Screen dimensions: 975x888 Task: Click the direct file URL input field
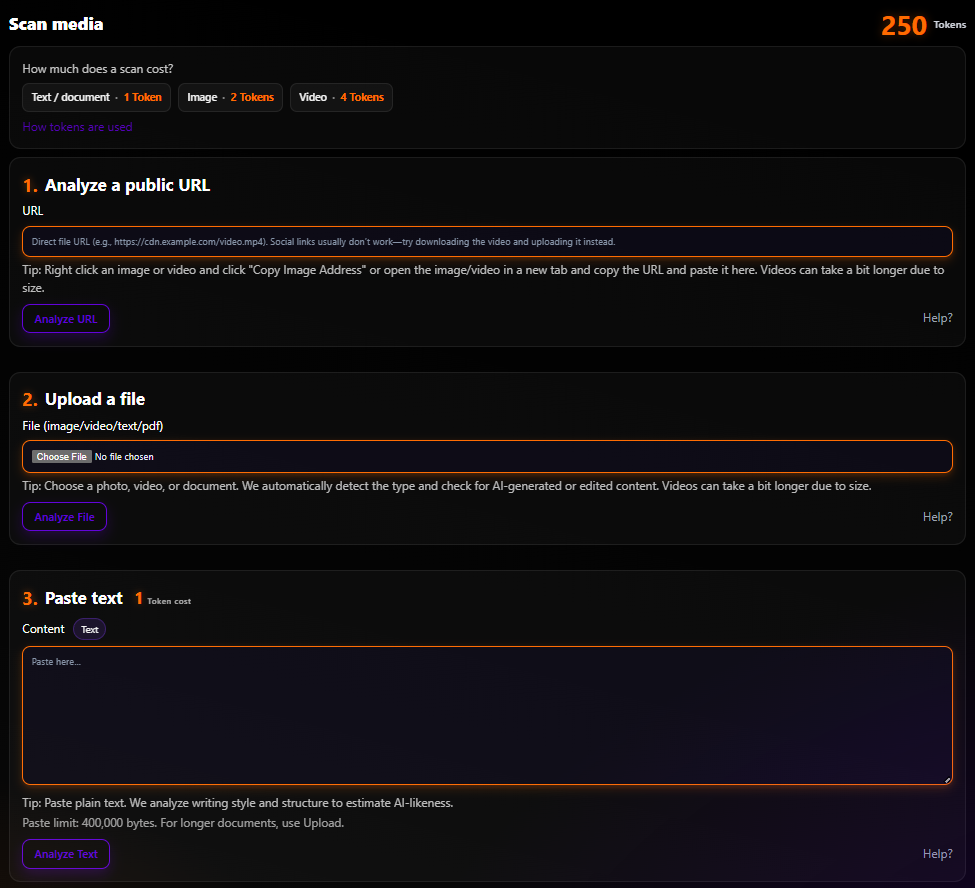487,241
